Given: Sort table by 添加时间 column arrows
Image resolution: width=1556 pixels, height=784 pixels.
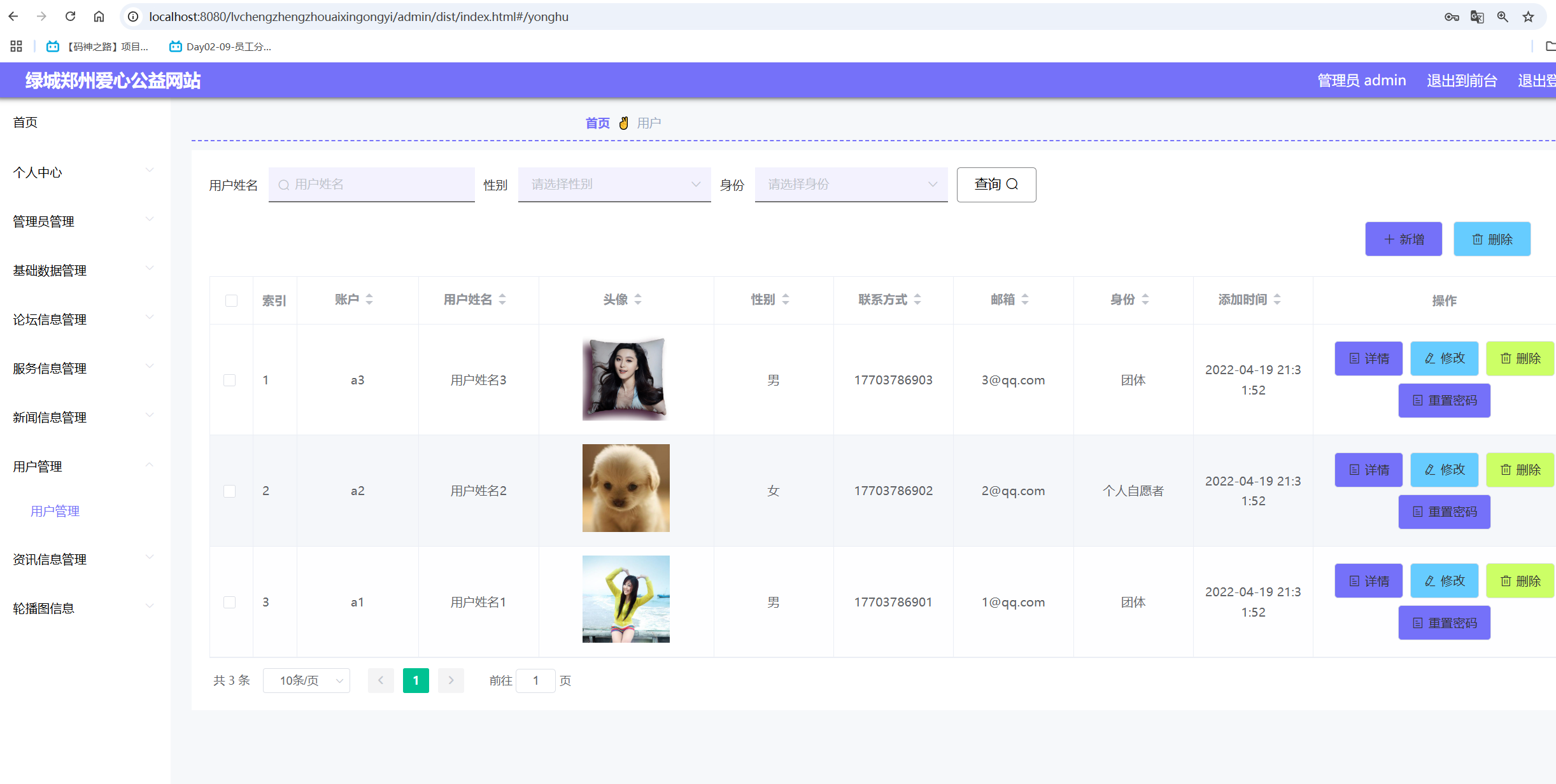Looking at the screenshot, I should [x=1277, y=299].
